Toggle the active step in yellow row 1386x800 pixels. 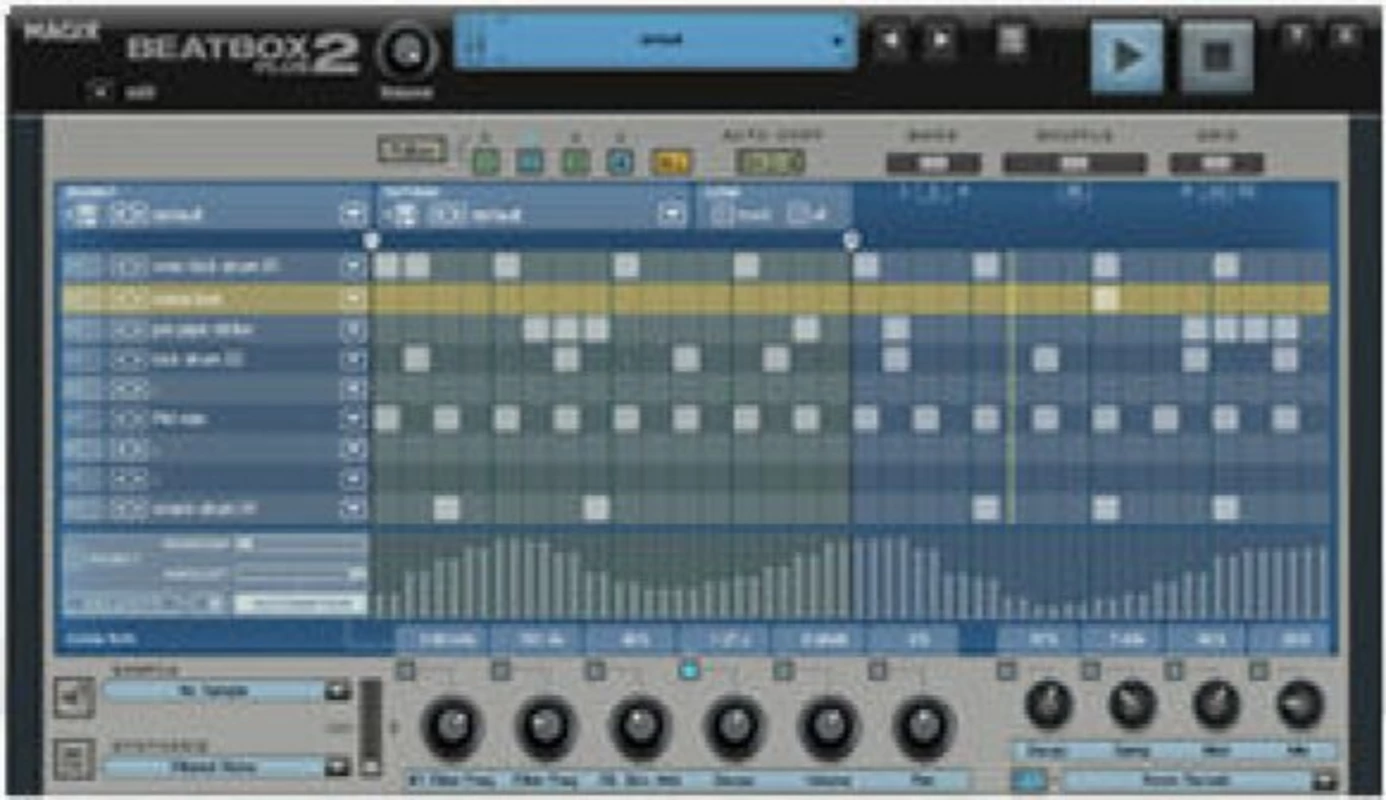tap(1105, 298)
